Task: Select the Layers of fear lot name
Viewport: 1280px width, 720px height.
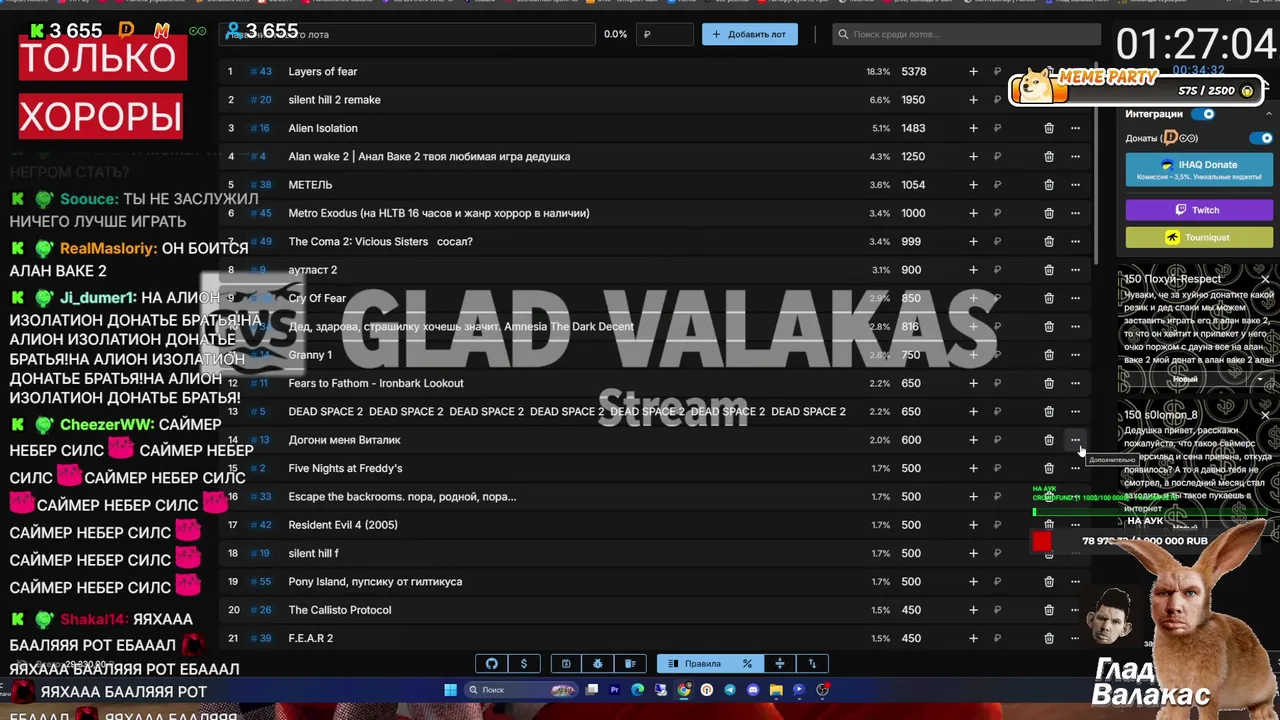Action: click(x=323, y=71)
